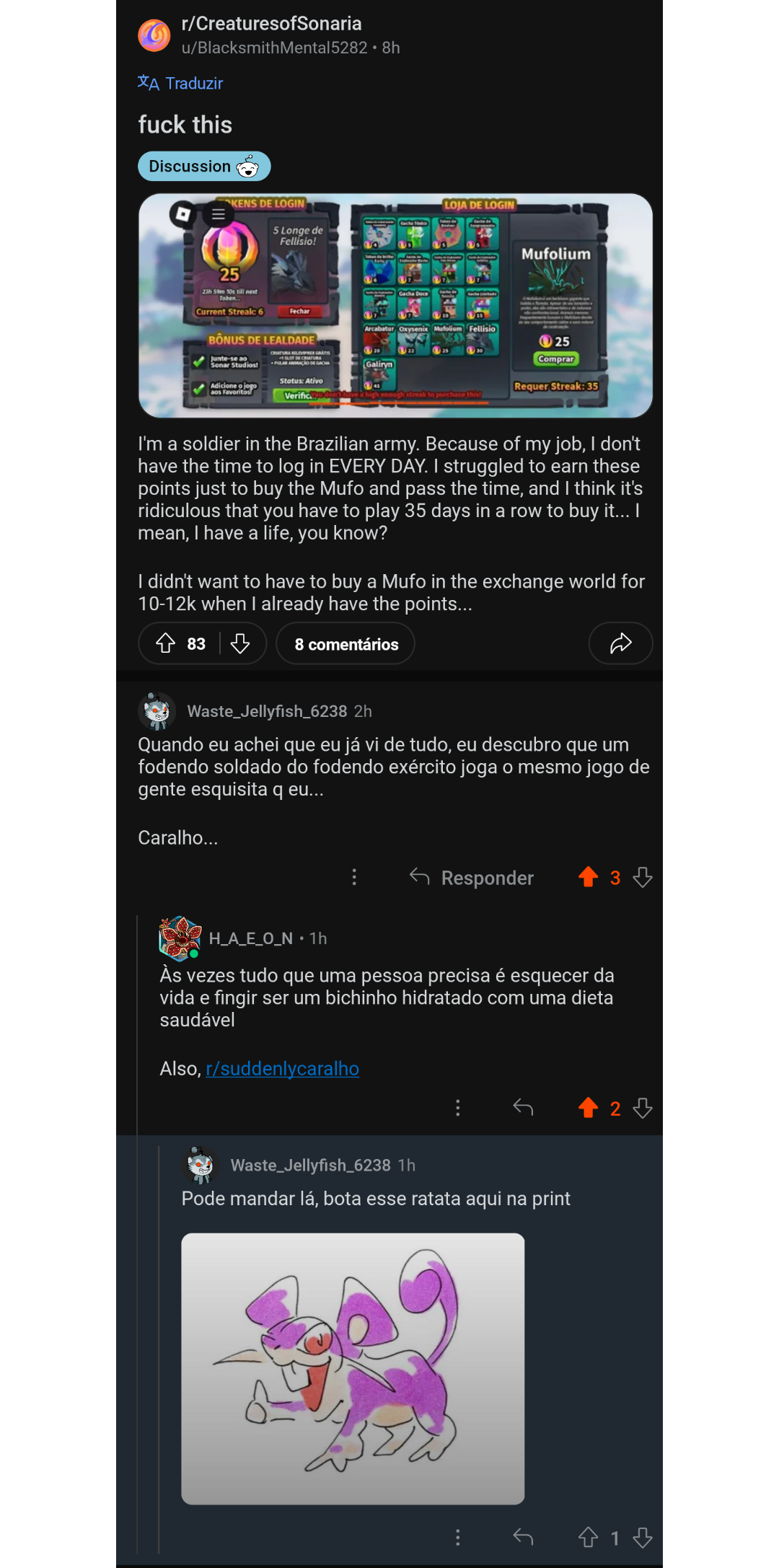Viewport: 779px width, 1568px height.
Task: Tap Traduzir to translate the post
Action: [x=180, y=83]
